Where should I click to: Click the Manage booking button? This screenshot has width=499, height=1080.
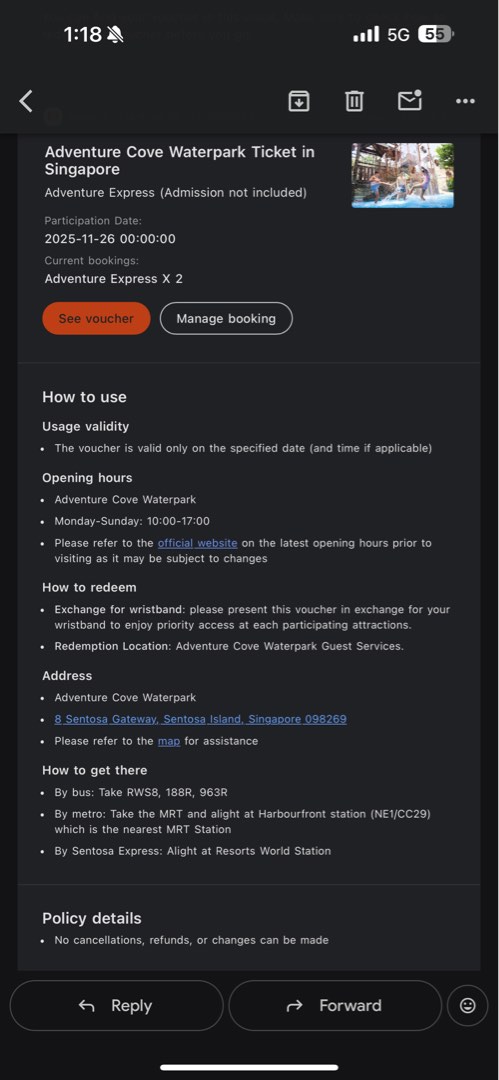(x=226, y=318)
